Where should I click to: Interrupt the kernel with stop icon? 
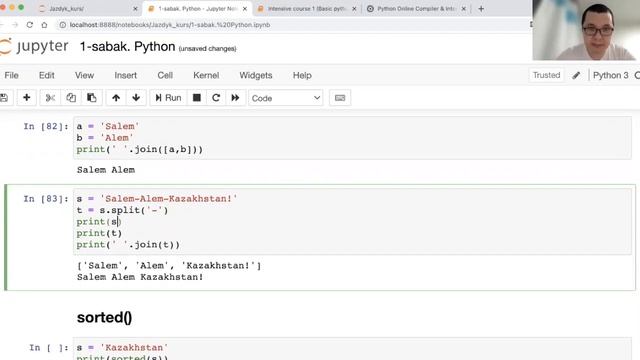click(197, 98)
